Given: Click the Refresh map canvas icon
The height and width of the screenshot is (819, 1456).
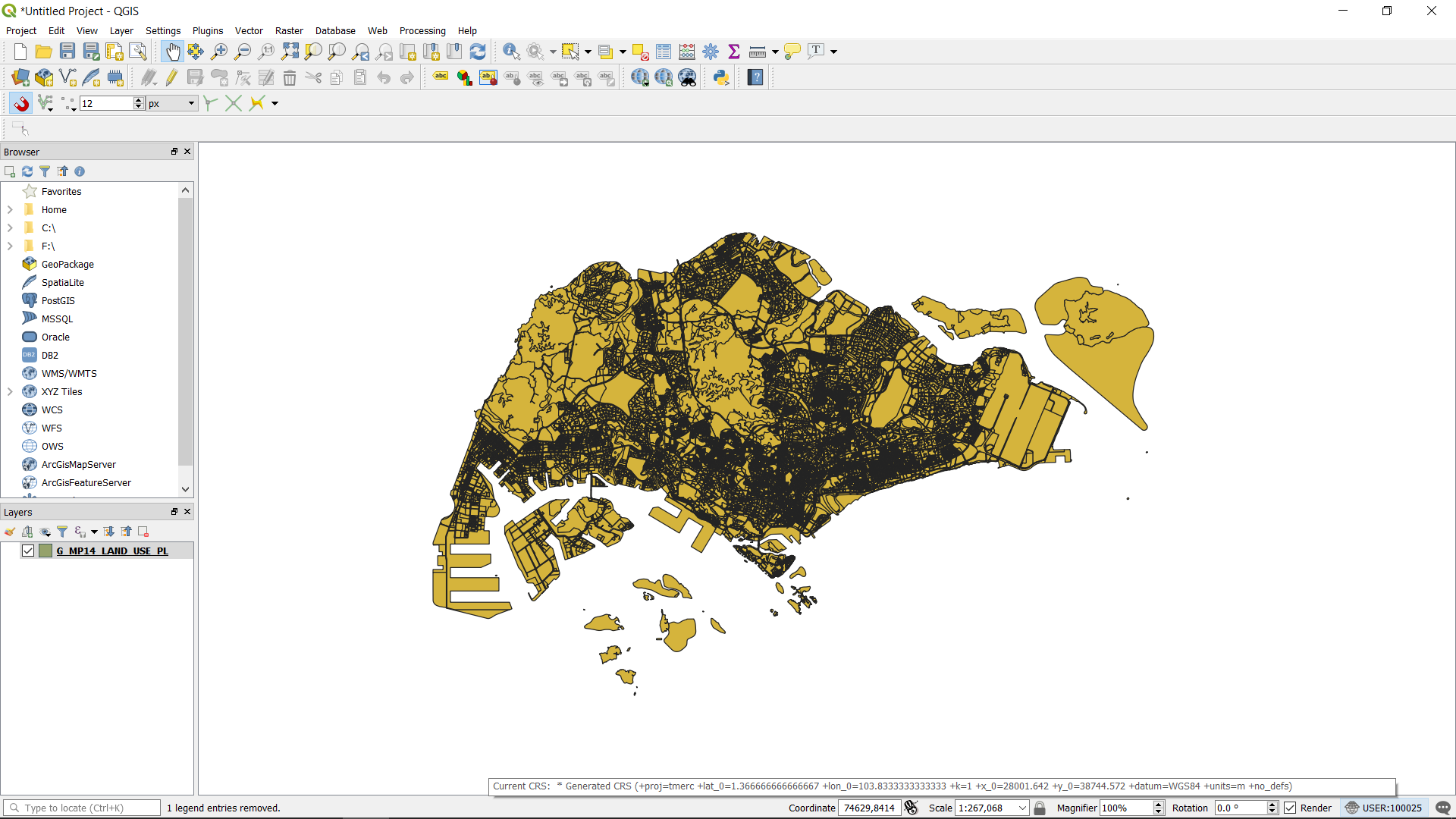Looking at the screenshot, I should click(478, 52).
